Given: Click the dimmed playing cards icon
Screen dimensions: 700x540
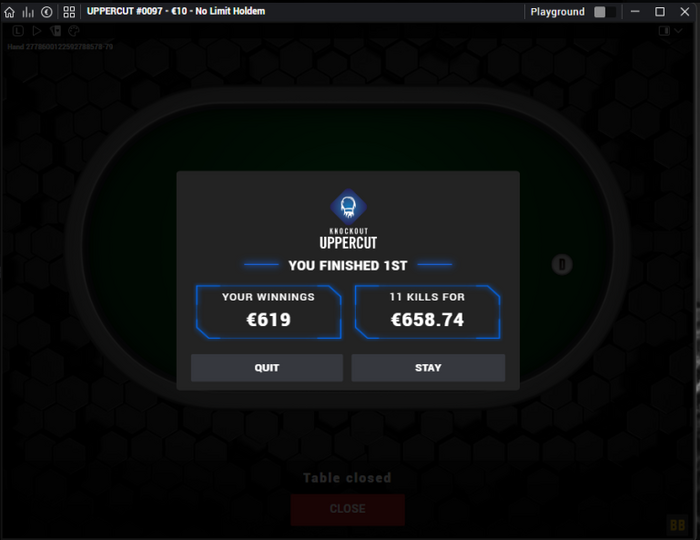Looking at the screenshot, I should tap(55, 31).
